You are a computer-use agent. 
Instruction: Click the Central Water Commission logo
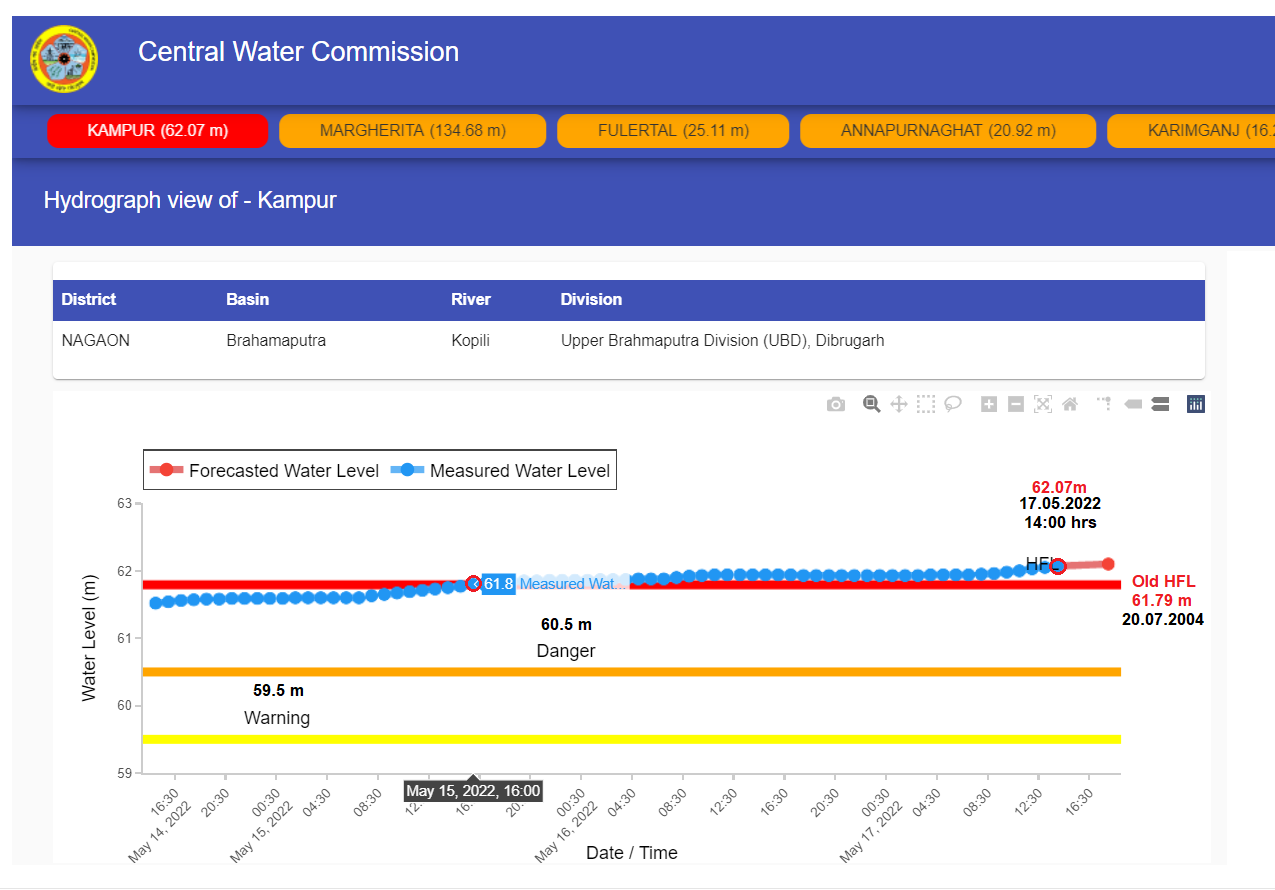click(63, 58)
